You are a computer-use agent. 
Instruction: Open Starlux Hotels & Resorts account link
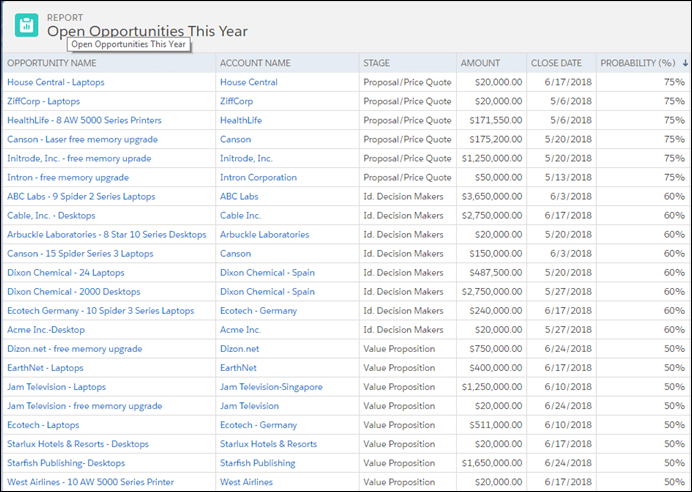tap(269, 444)
